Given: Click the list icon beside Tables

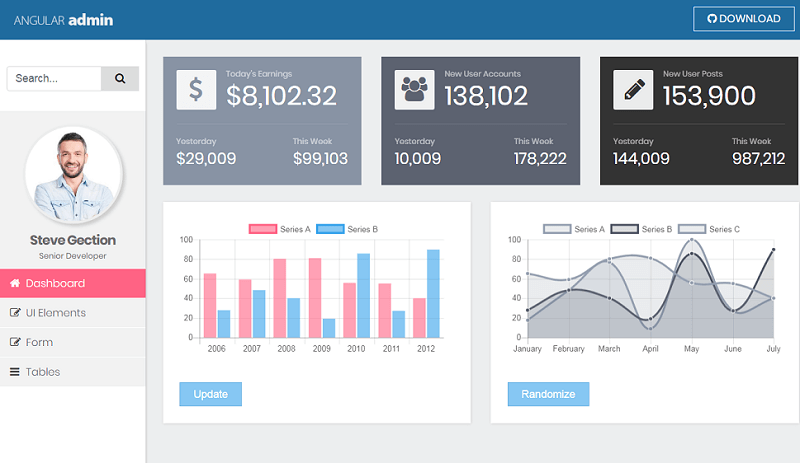Looking at the screenshot, I should [15, 372].
